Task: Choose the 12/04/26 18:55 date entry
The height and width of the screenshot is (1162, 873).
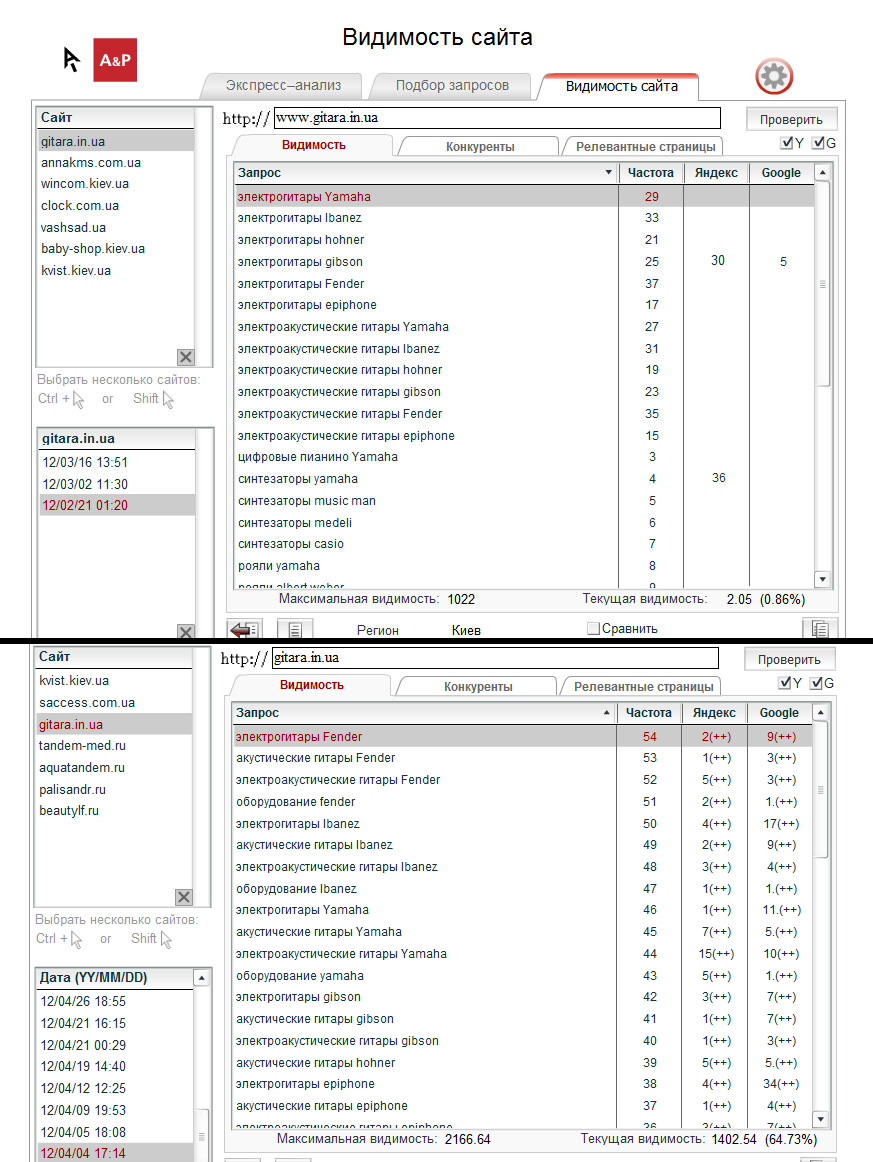Action: coord(115,1001)
